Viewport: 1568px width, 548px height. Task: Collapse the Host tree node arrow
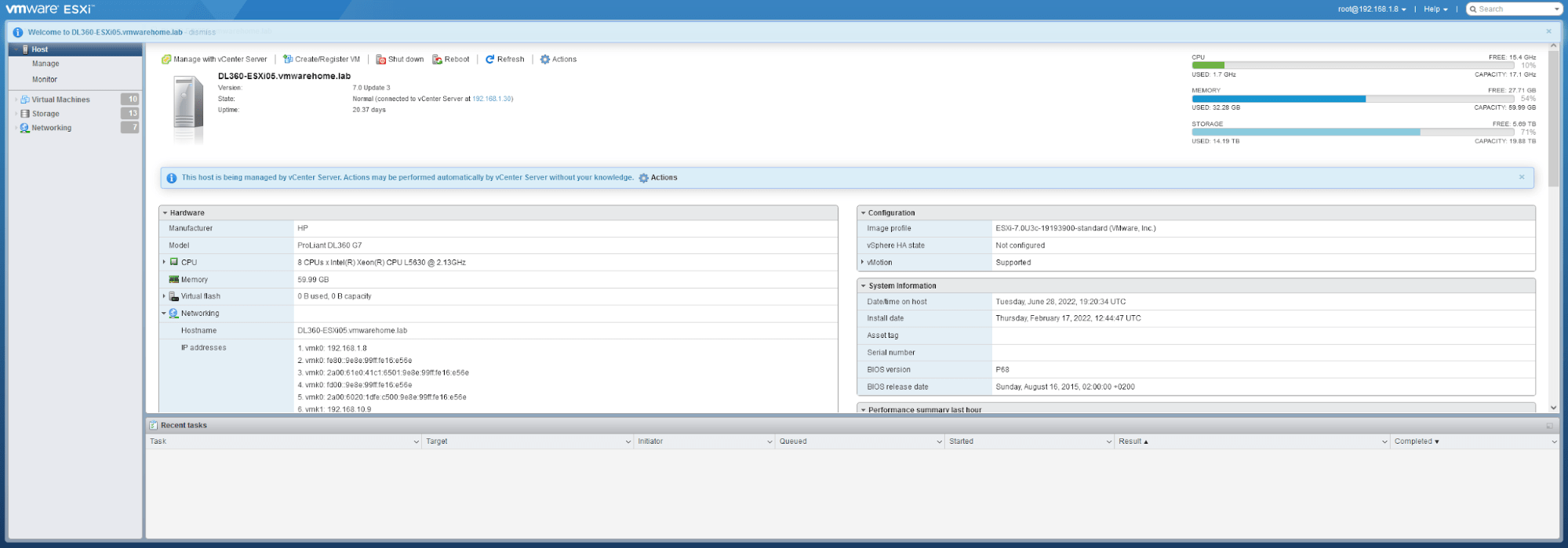16,49
